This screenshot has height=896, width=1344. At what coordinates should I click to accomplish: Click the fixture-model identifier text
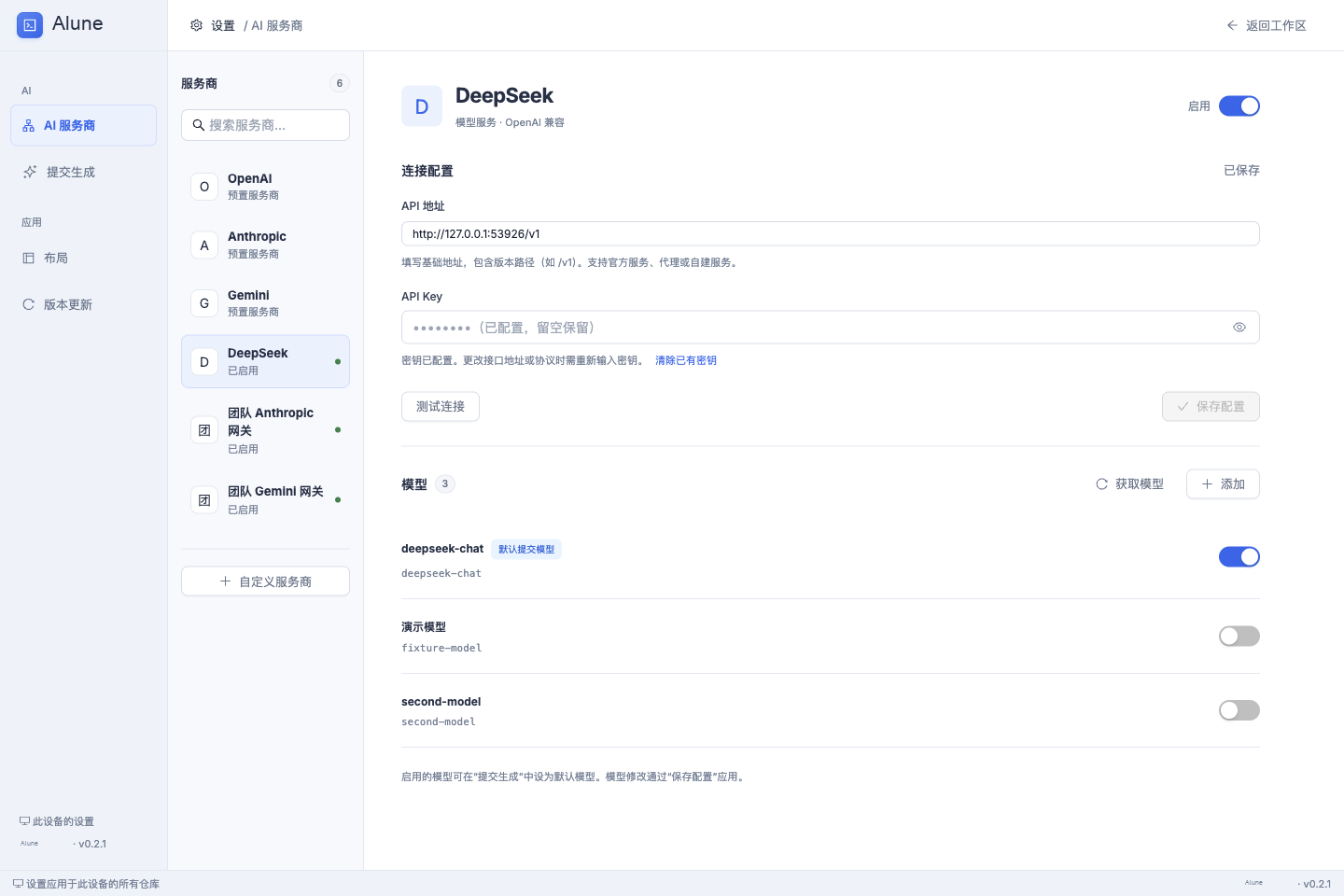(441, 648)
